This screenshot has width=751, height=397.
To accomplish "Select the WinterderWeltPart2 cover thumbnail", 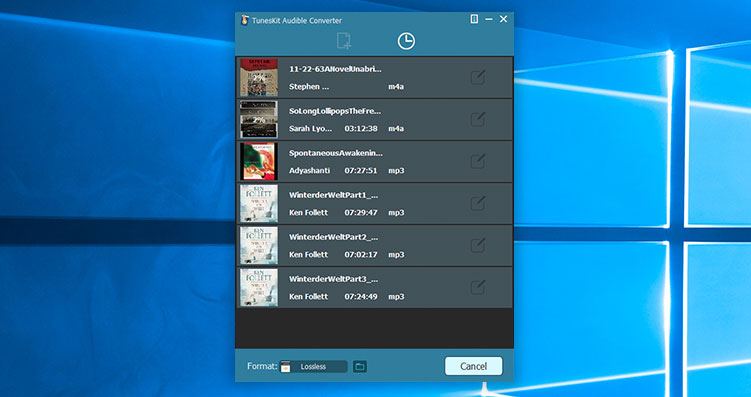I will tap(259, 246).
